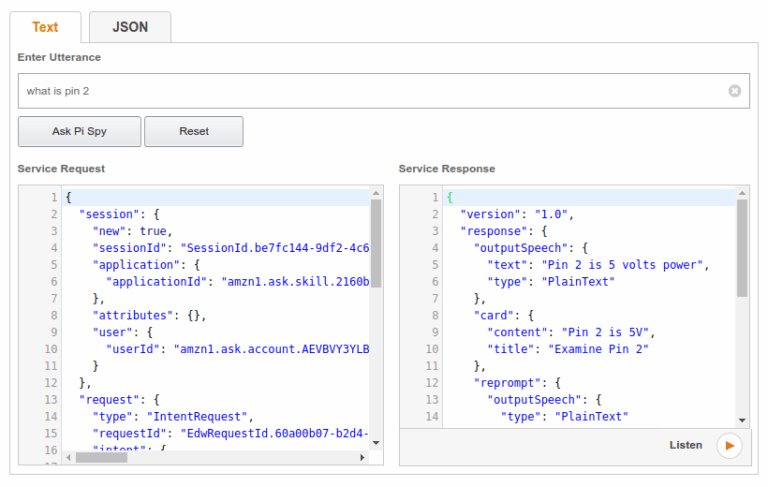The image size is (768, 487).
Task: Click up arrow of Service Response scrollbar
Action: 742,192
